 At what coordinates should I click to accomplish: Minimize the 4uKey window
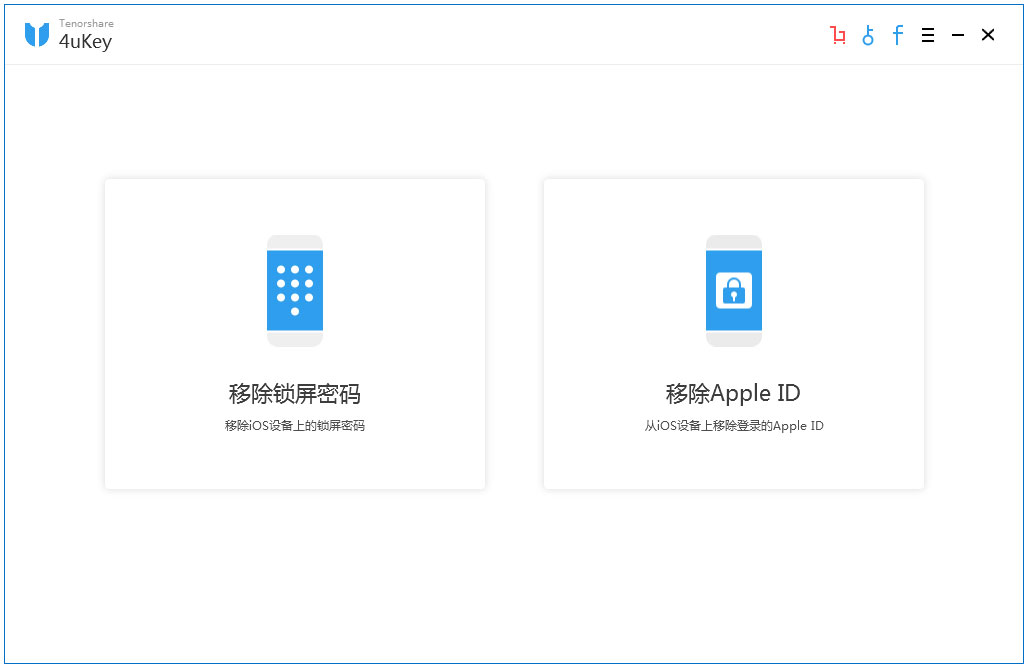point(958,35)
